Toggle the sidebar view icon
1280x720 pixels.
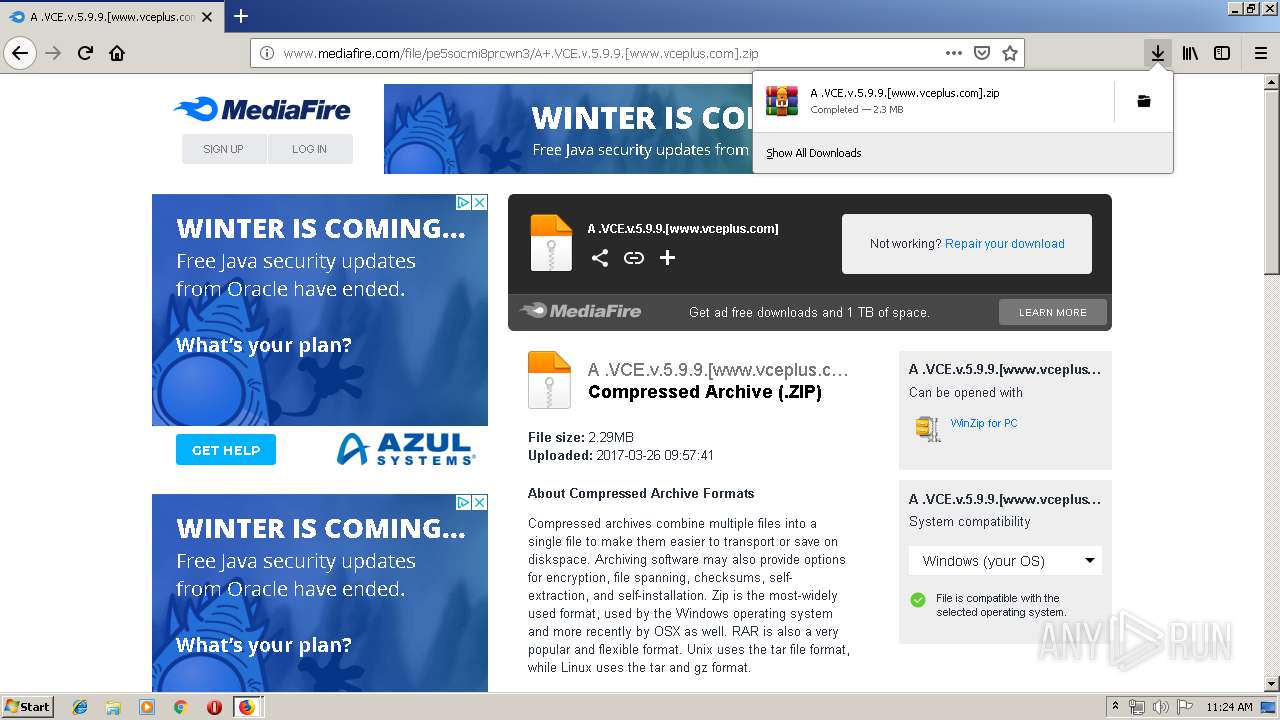click(1222, 53)
